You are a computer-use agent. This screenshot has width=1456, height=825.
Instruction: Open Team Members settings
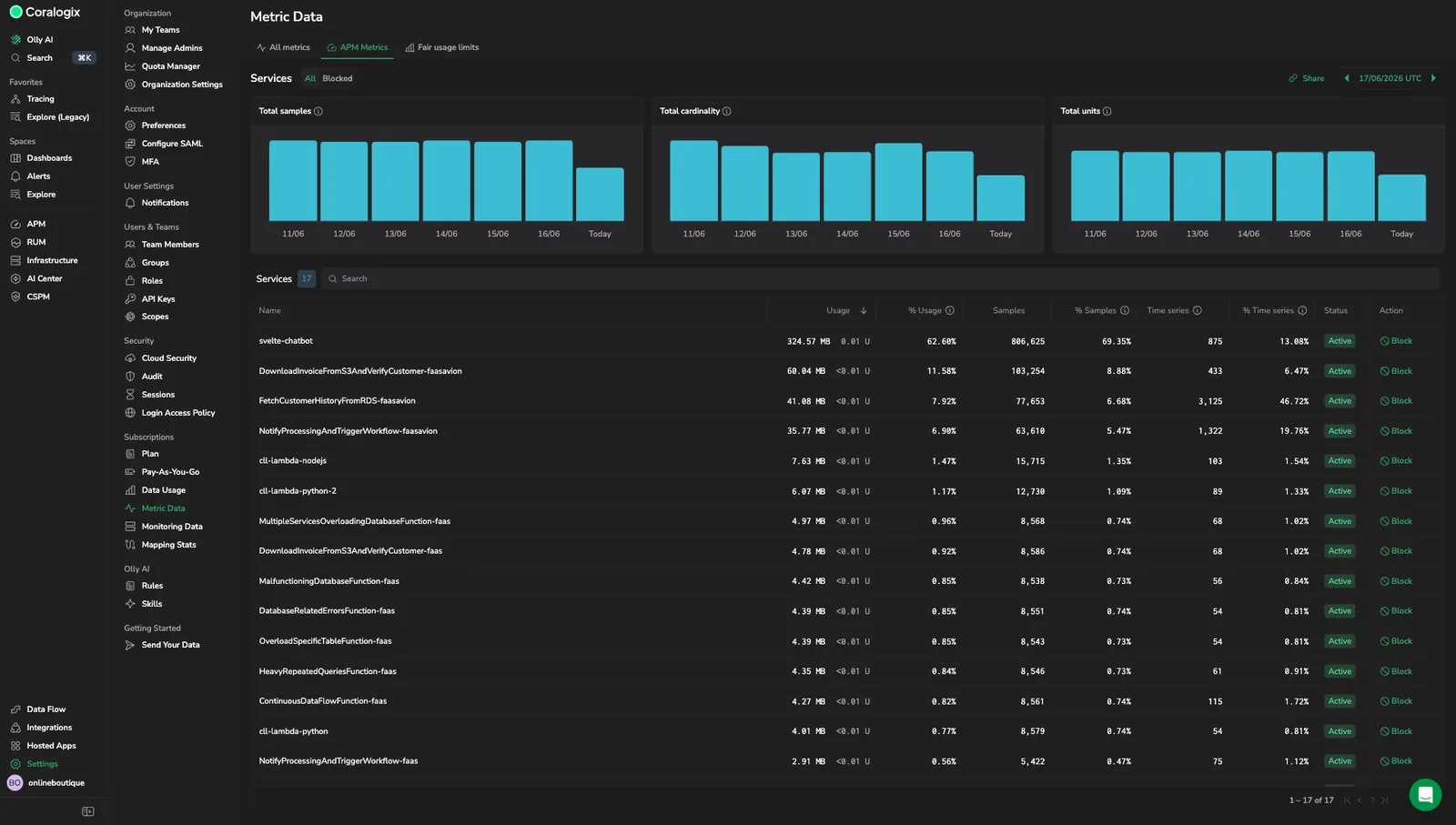(x=170, y=244)
